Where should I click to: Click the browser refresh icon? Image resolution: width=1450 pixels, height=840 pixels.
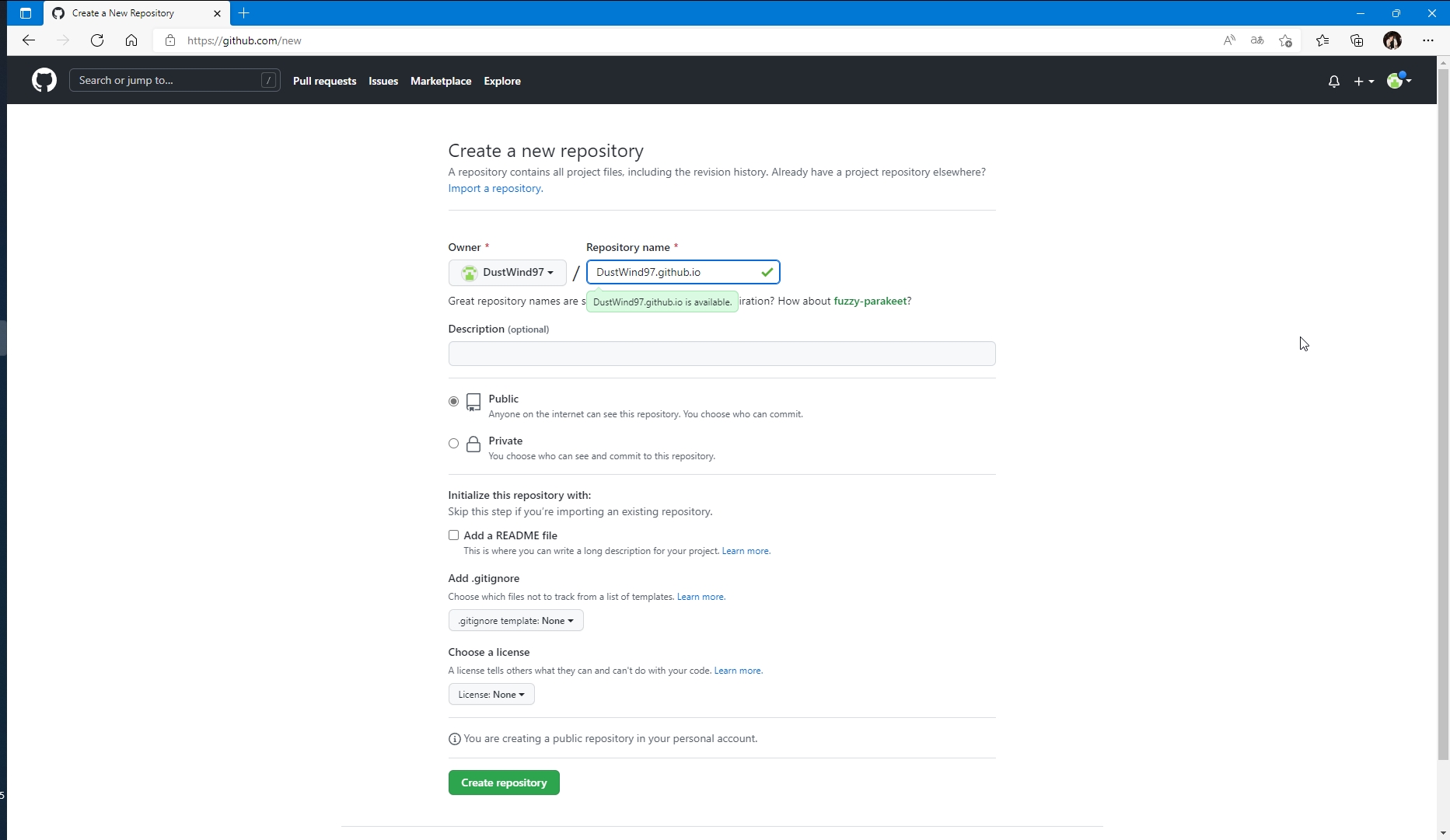[97, 40]
